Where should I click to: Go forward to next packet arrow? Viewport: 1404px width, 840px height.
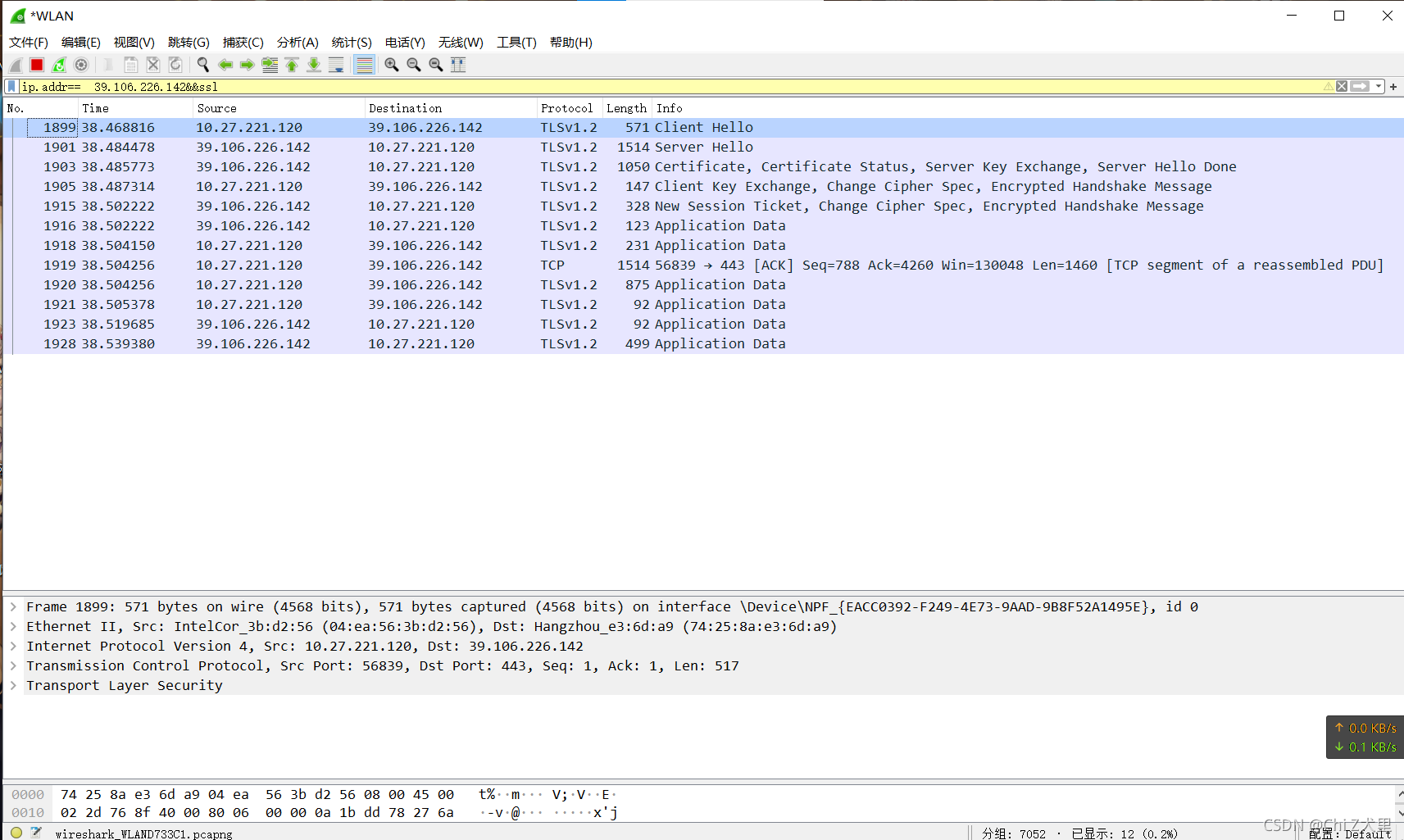pyautogui.click(x=247, y=65)
